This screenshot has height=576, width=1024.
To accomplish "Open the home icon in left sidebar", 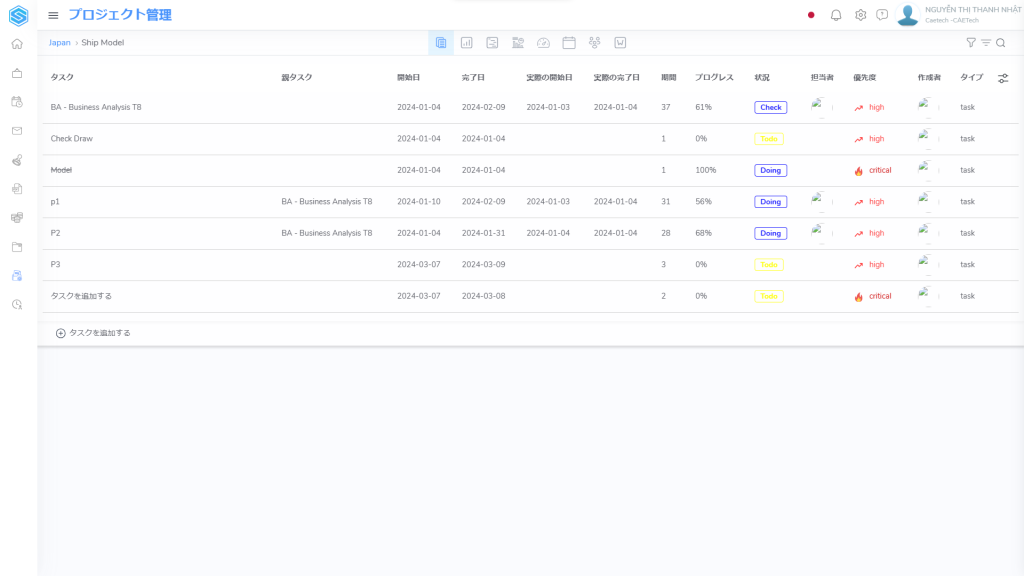I will (x=17, y=44).
